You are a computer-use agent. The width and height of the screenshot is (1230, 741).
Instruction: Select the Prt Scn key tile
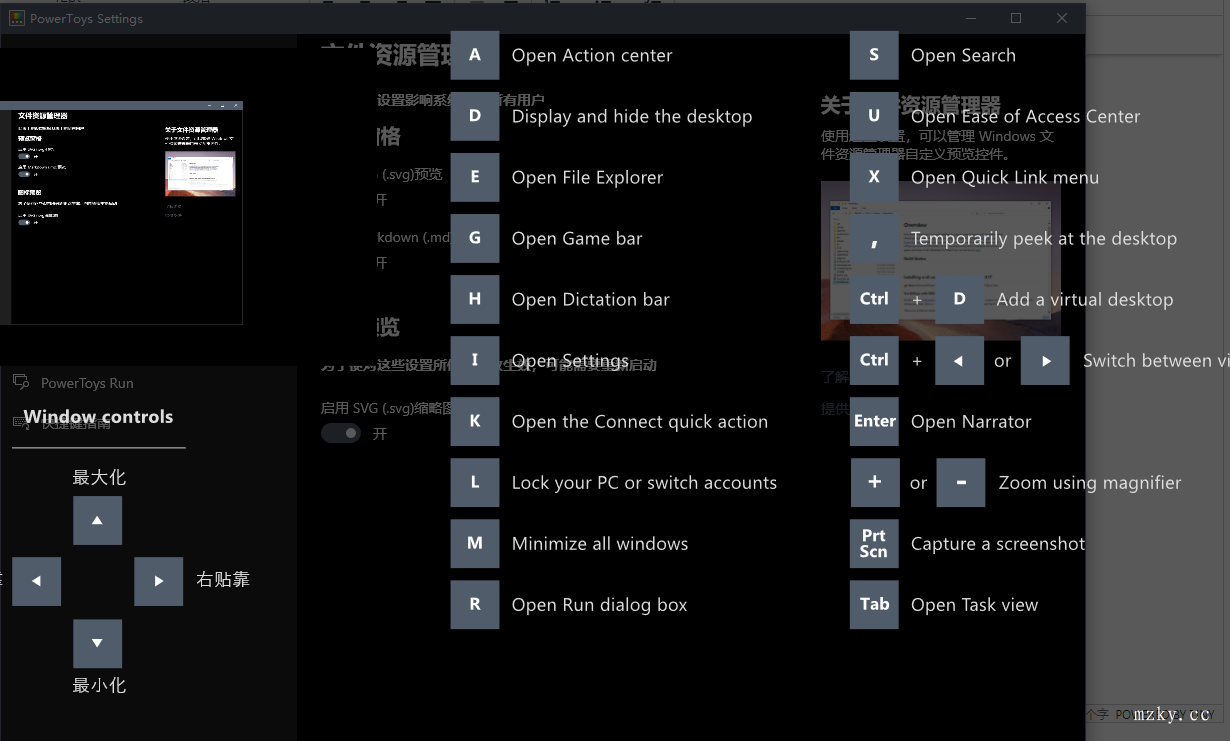pos(874,543)
